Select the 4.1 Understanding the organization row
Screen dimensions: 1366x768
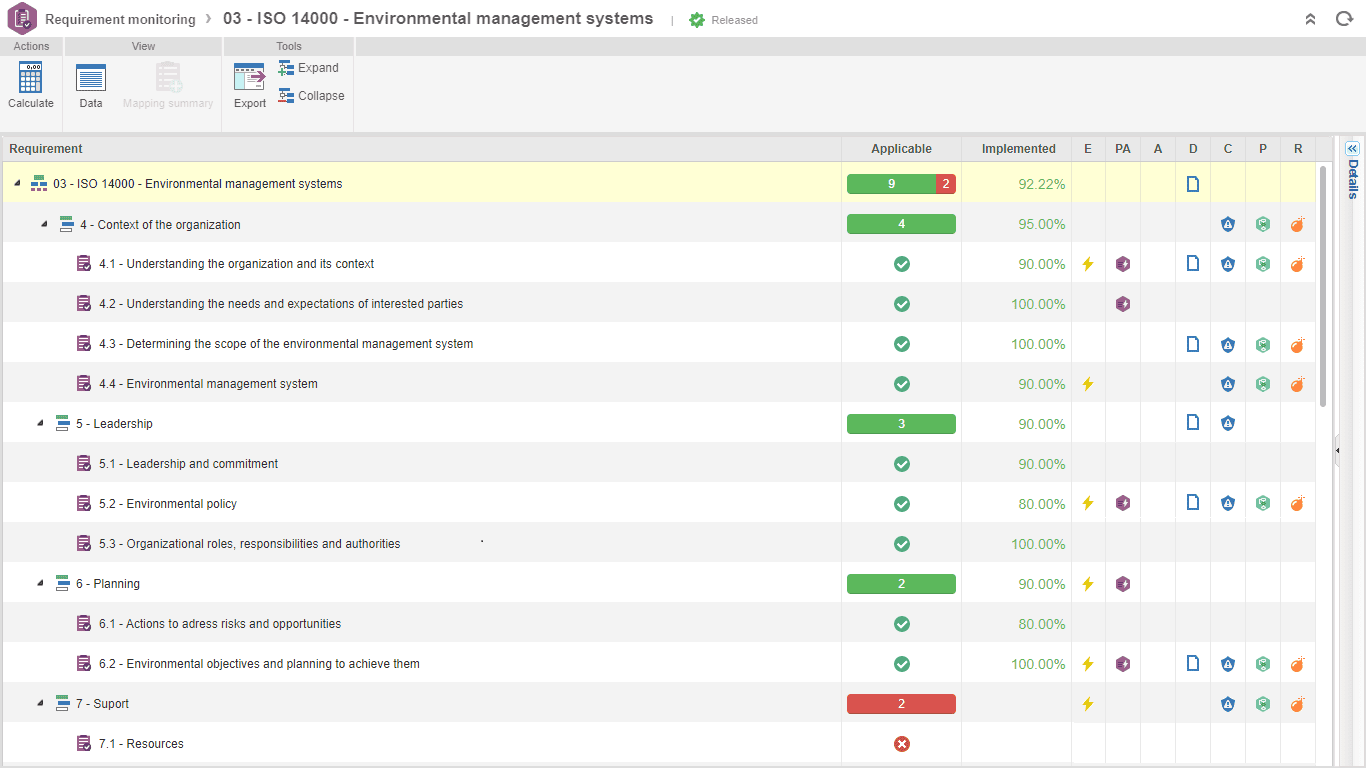pyautogui.click(x=659, y=264)
